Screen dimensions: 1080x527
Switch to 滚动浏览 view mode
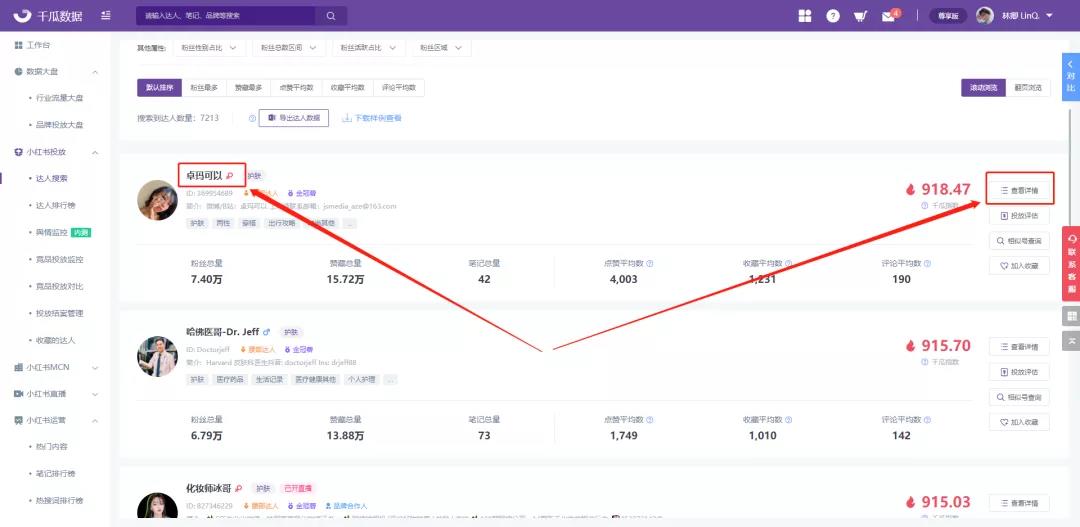983,88
